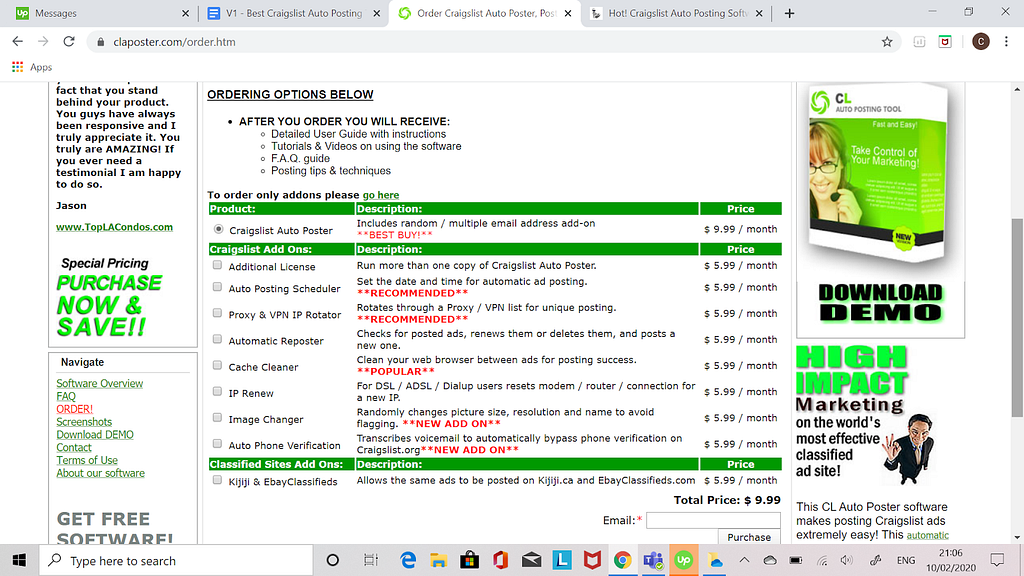Open www.TopLACondos.com link
Screen dimensions: 1024x576
click(114, 227)
